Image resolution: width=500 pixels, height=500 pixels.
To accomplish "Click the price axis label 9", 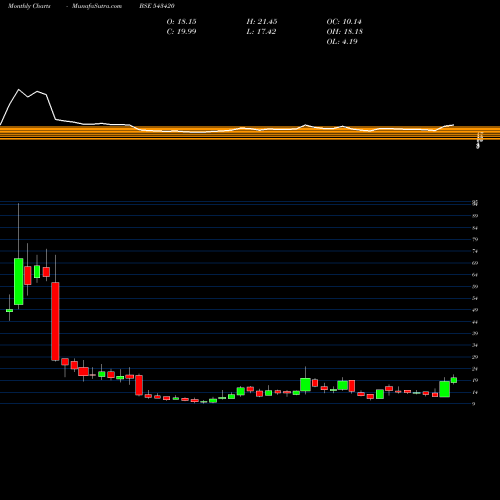I will 474,404.
